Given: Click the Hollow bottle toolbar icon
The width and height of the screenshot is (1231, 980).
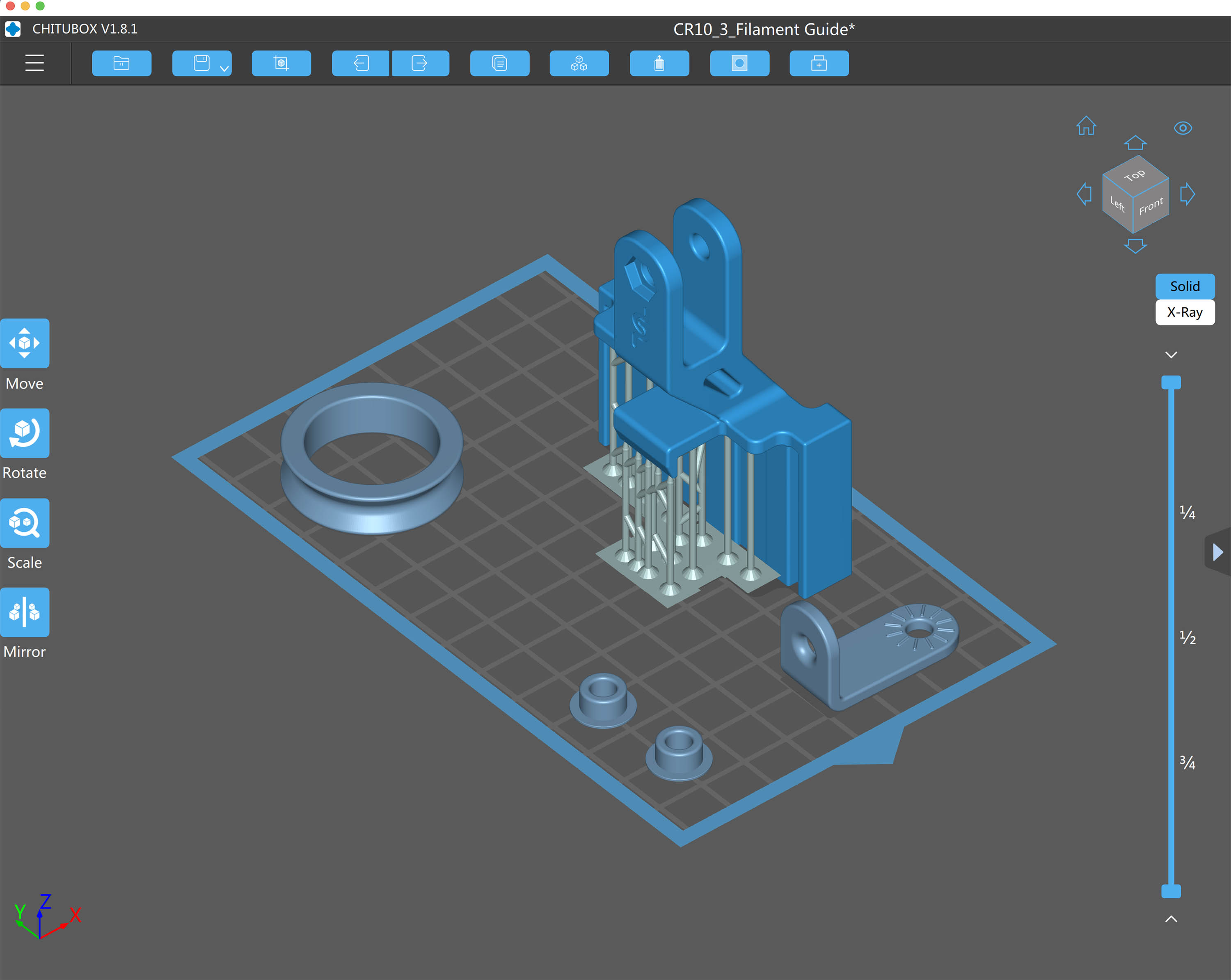Looking at the screenshot, I should pyautogui.click(x=659, y=63).
